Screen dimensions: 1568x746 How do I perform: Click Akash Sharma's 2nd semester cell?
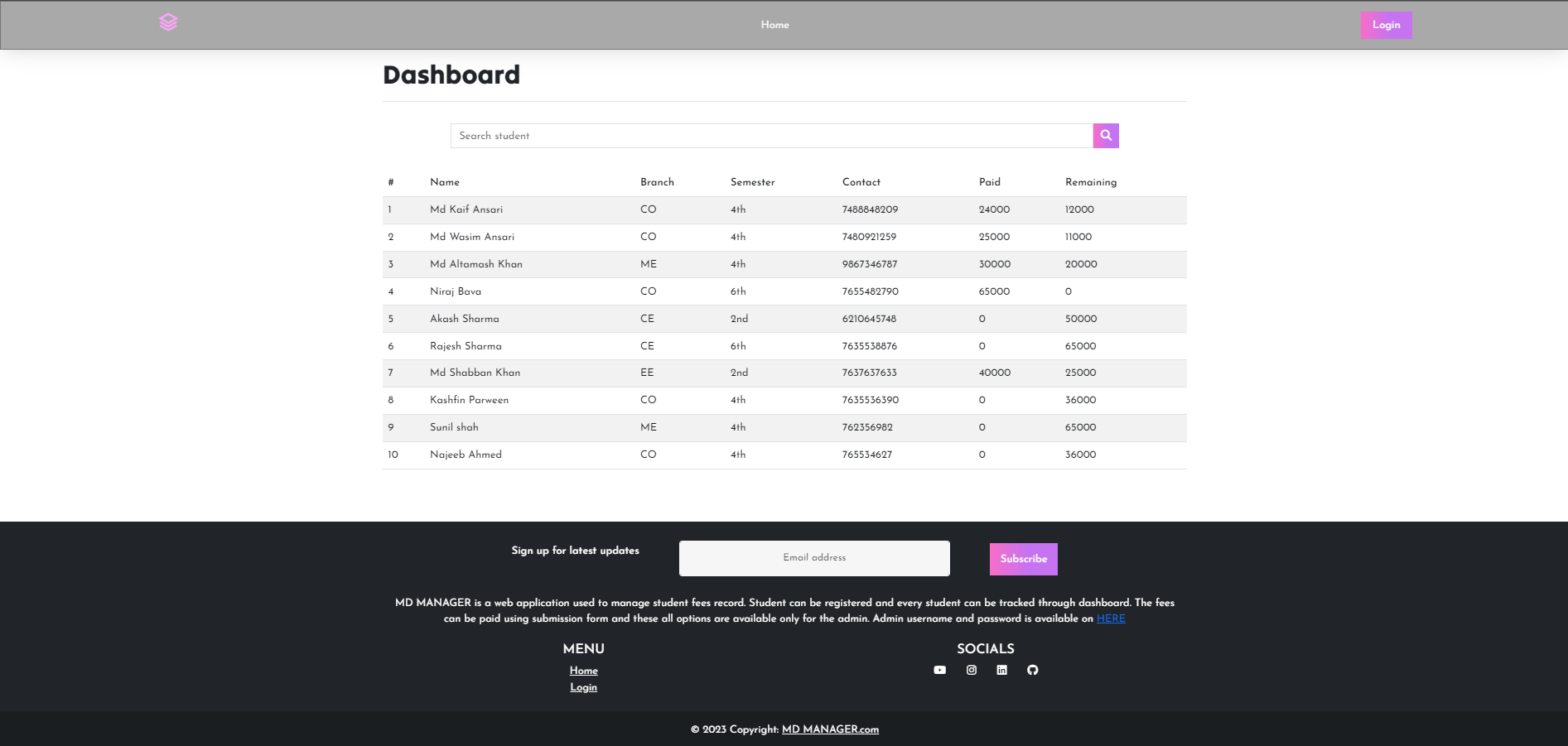739,319
